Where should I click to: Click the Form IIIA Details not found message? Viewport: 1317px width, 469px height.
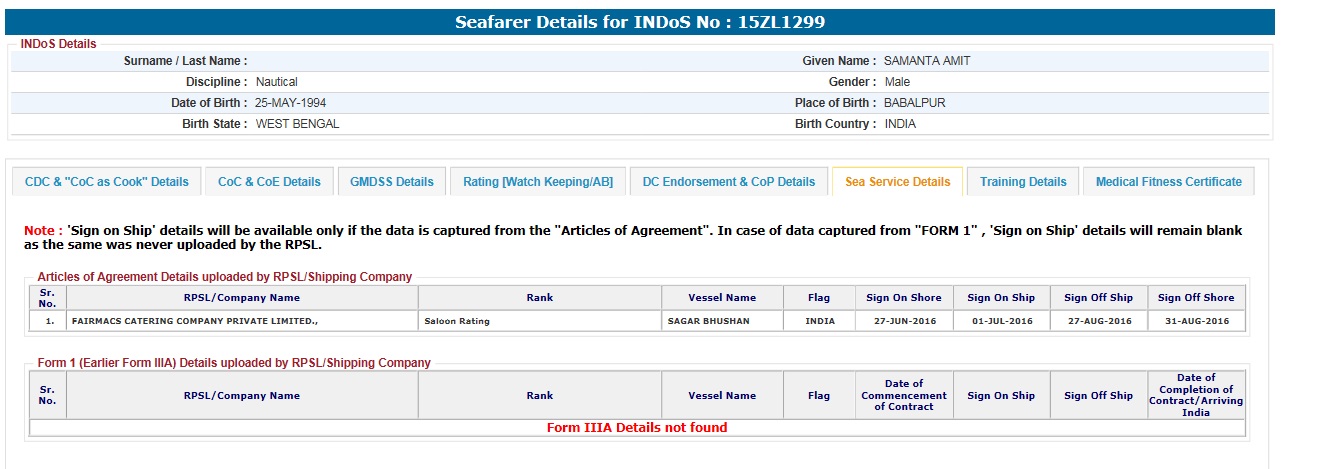637,428
